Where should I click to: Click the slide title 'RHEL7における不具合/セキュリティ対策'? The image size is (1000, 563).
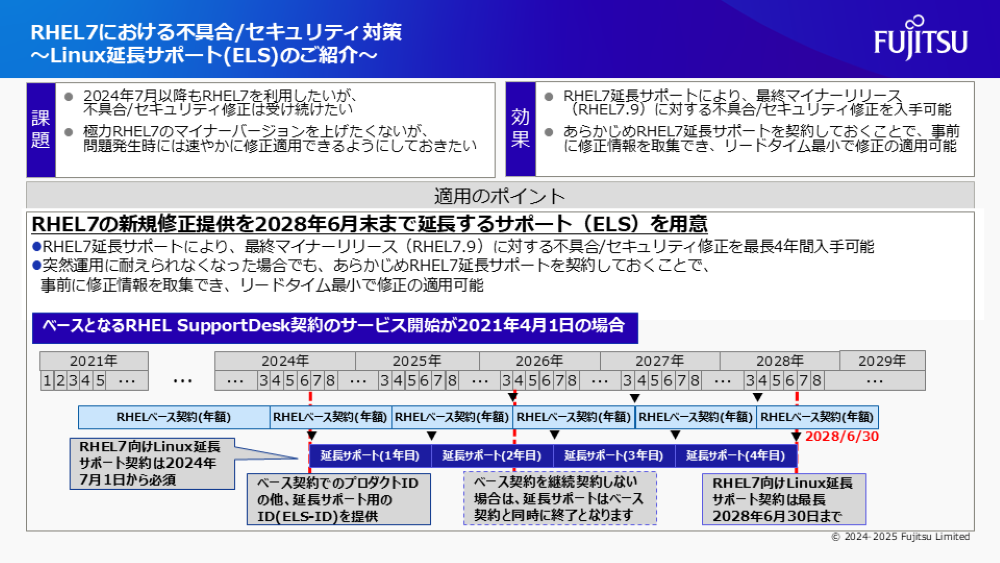click(216, 32)
